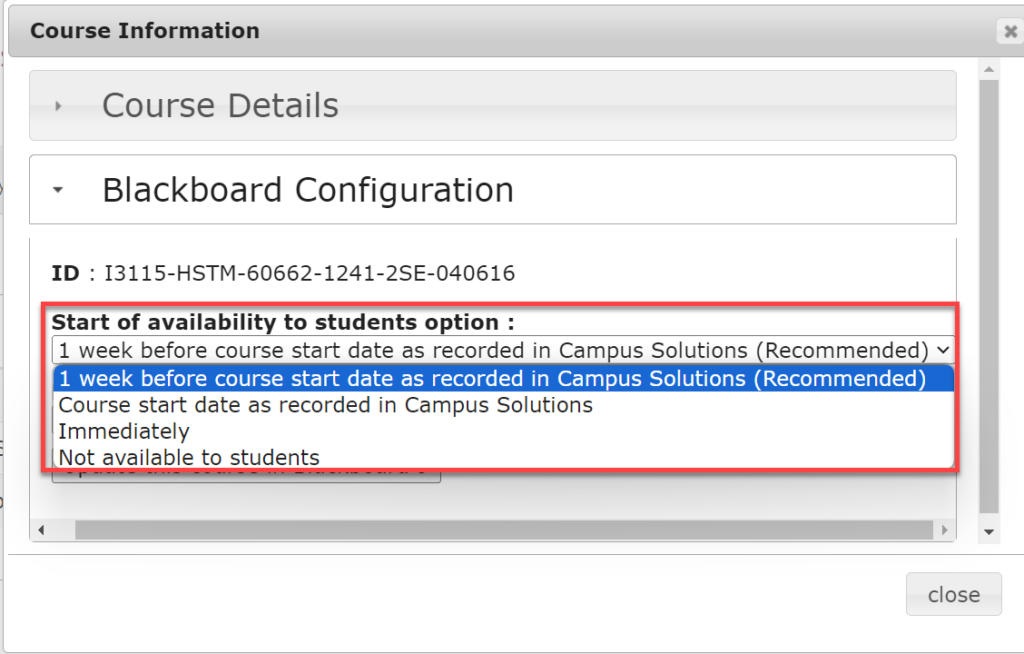Click the Course Details disclosure triangle
Viewport: 1024px width, 654px height.
click(x=58, y=104)
